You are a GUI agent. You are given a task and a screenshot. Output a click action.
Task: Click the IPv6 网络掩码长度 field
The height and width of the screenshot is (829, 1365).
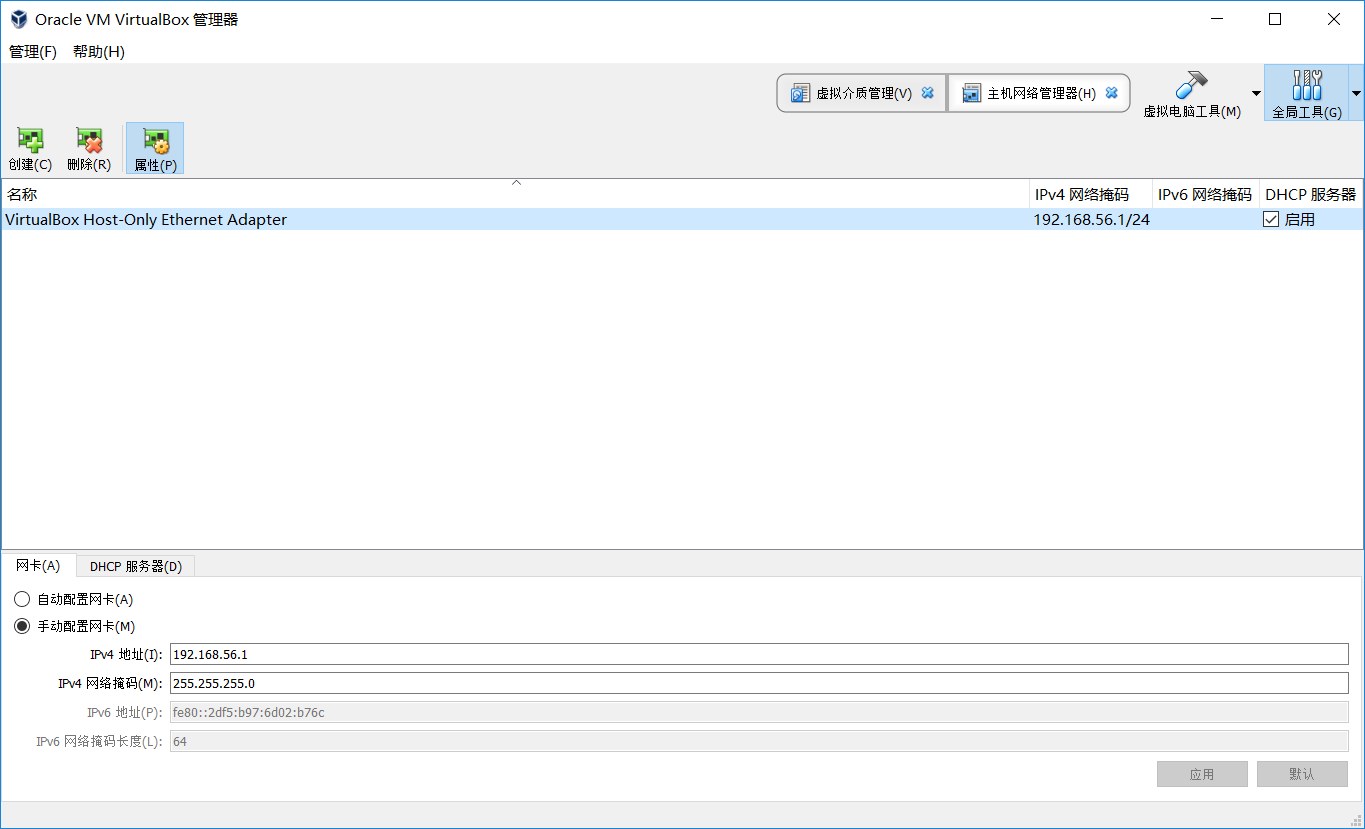[x=759, y=741]
